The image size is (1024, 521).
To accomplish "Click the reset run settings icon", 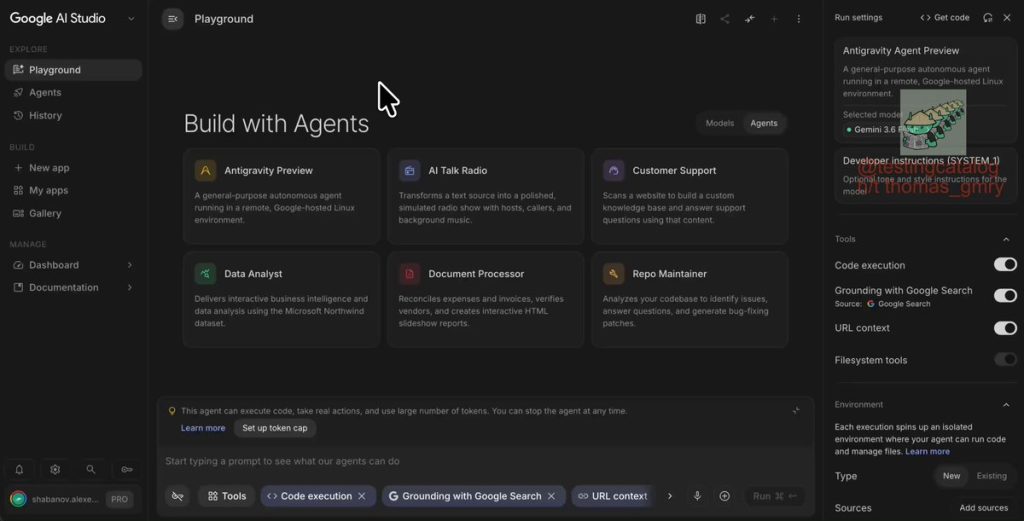I will 987,18.
